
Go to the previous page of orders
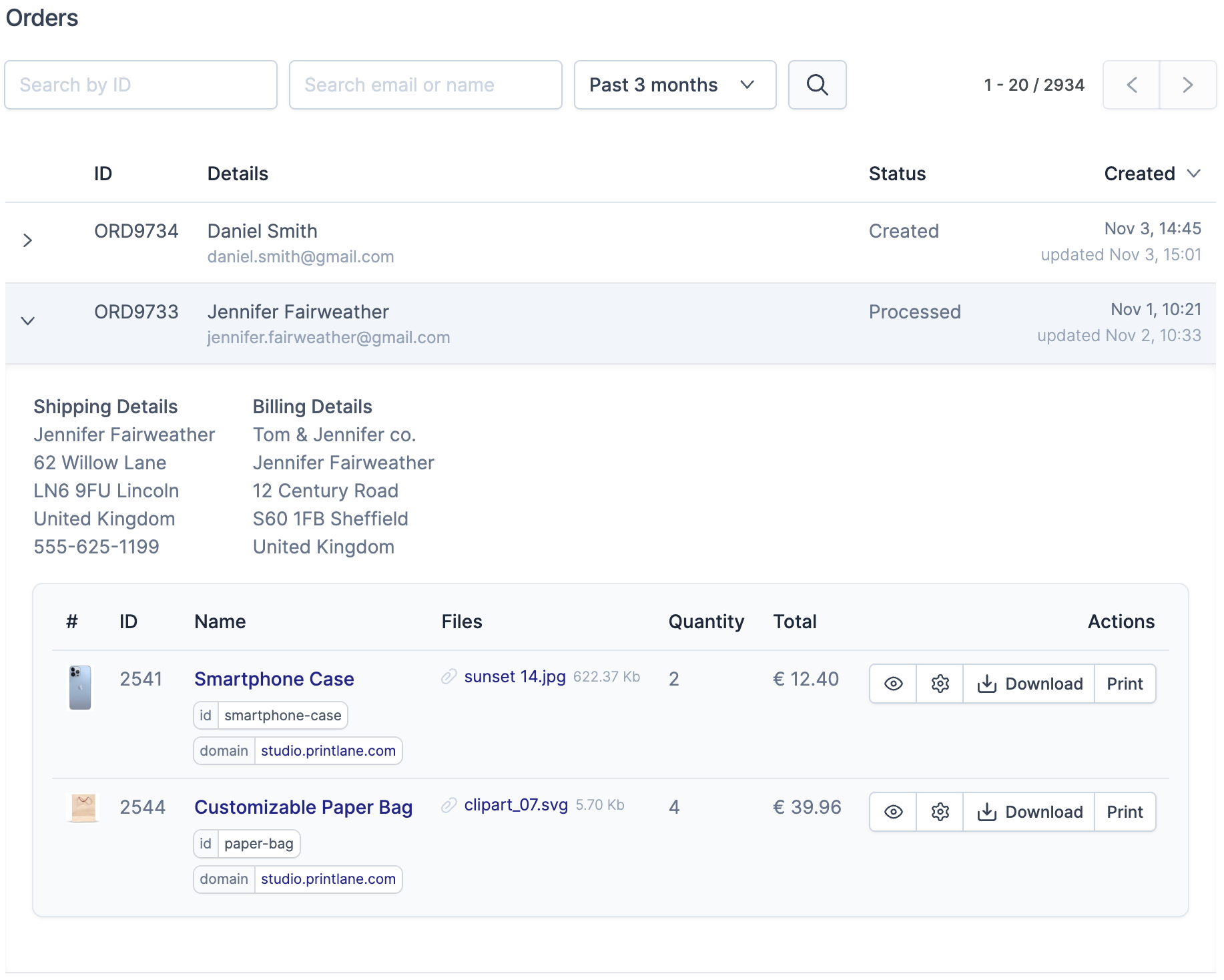coord(1132,85)
